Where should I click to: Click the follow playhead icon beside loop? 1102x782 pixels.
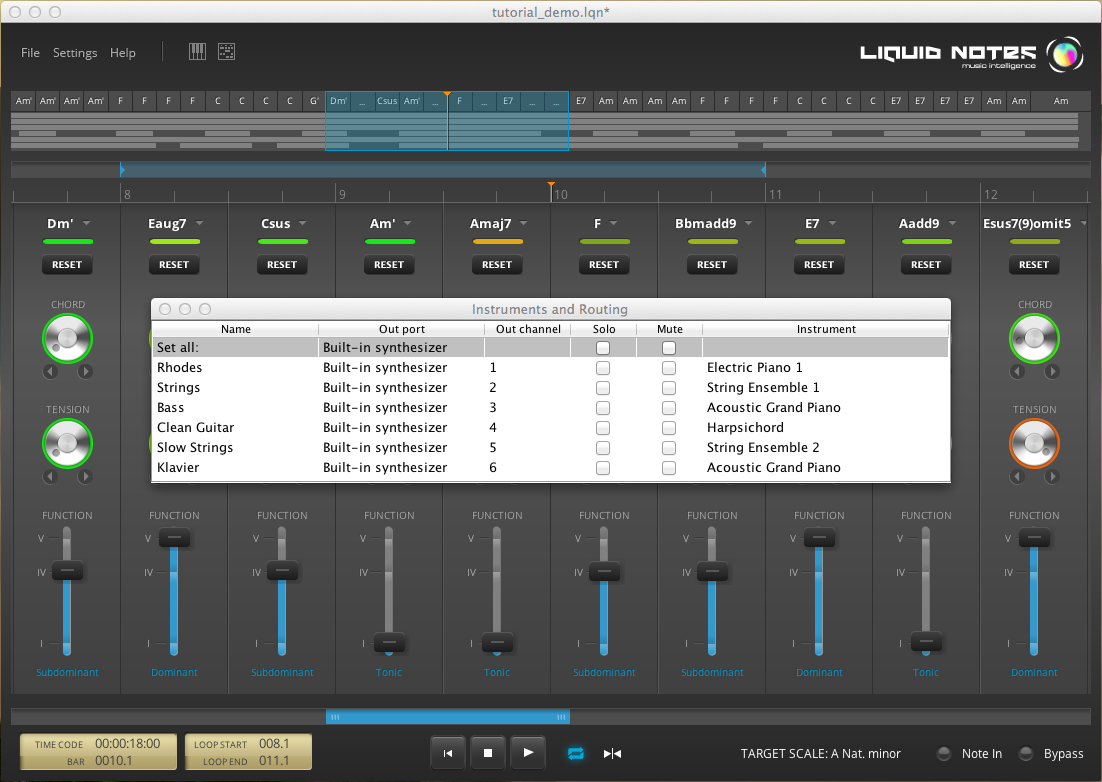point(613,753)
